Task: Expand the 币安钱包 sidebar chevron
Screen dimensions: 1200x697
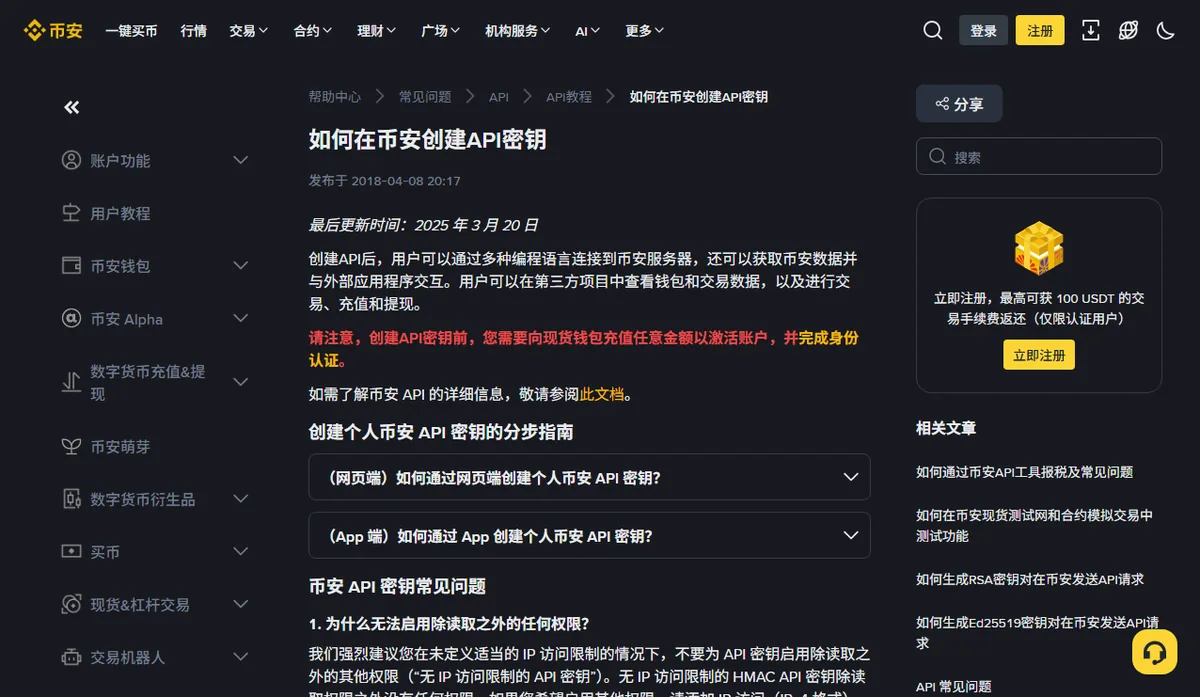Action: pyautogui.click(x=241, y=266)
